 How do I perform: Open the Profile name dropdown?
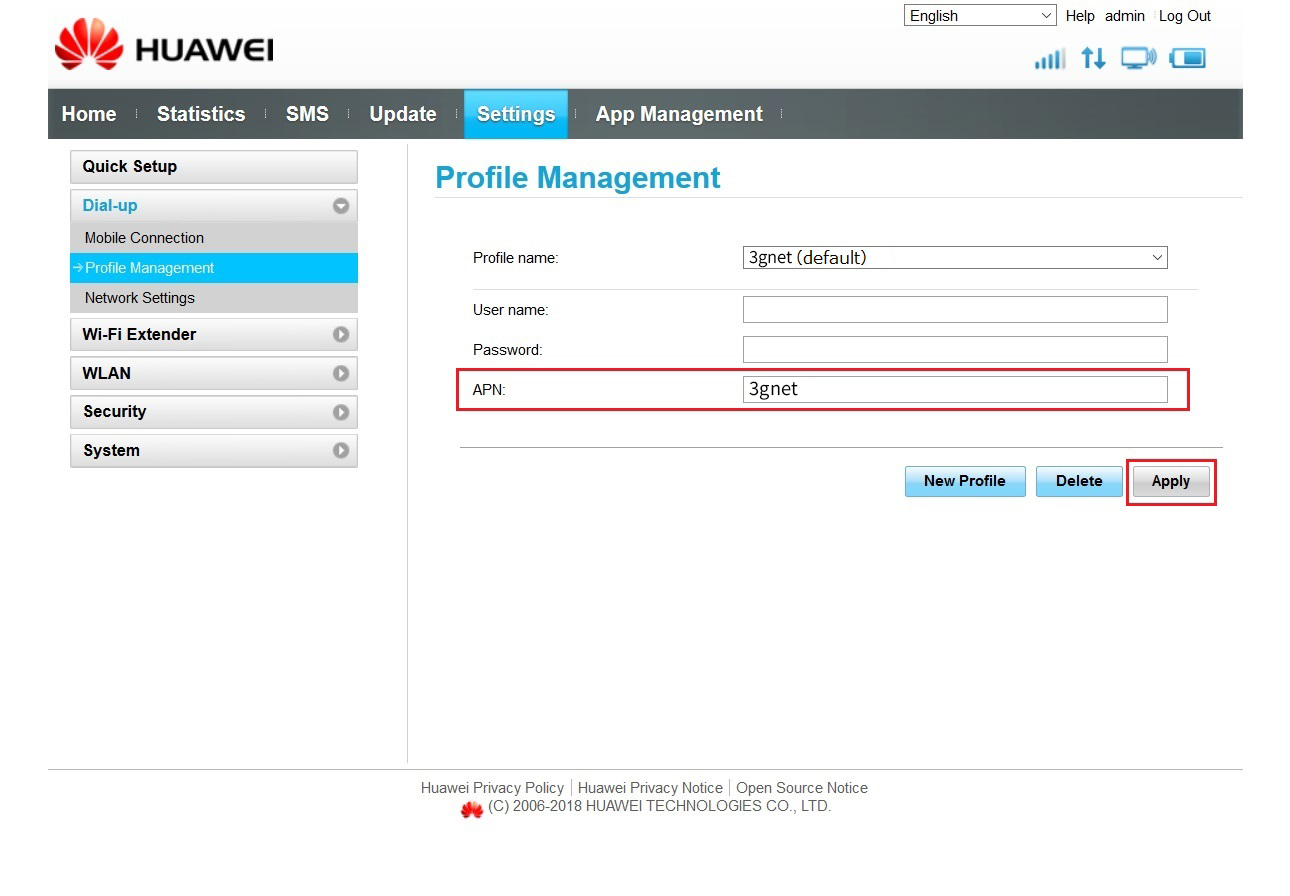[955, 257]
